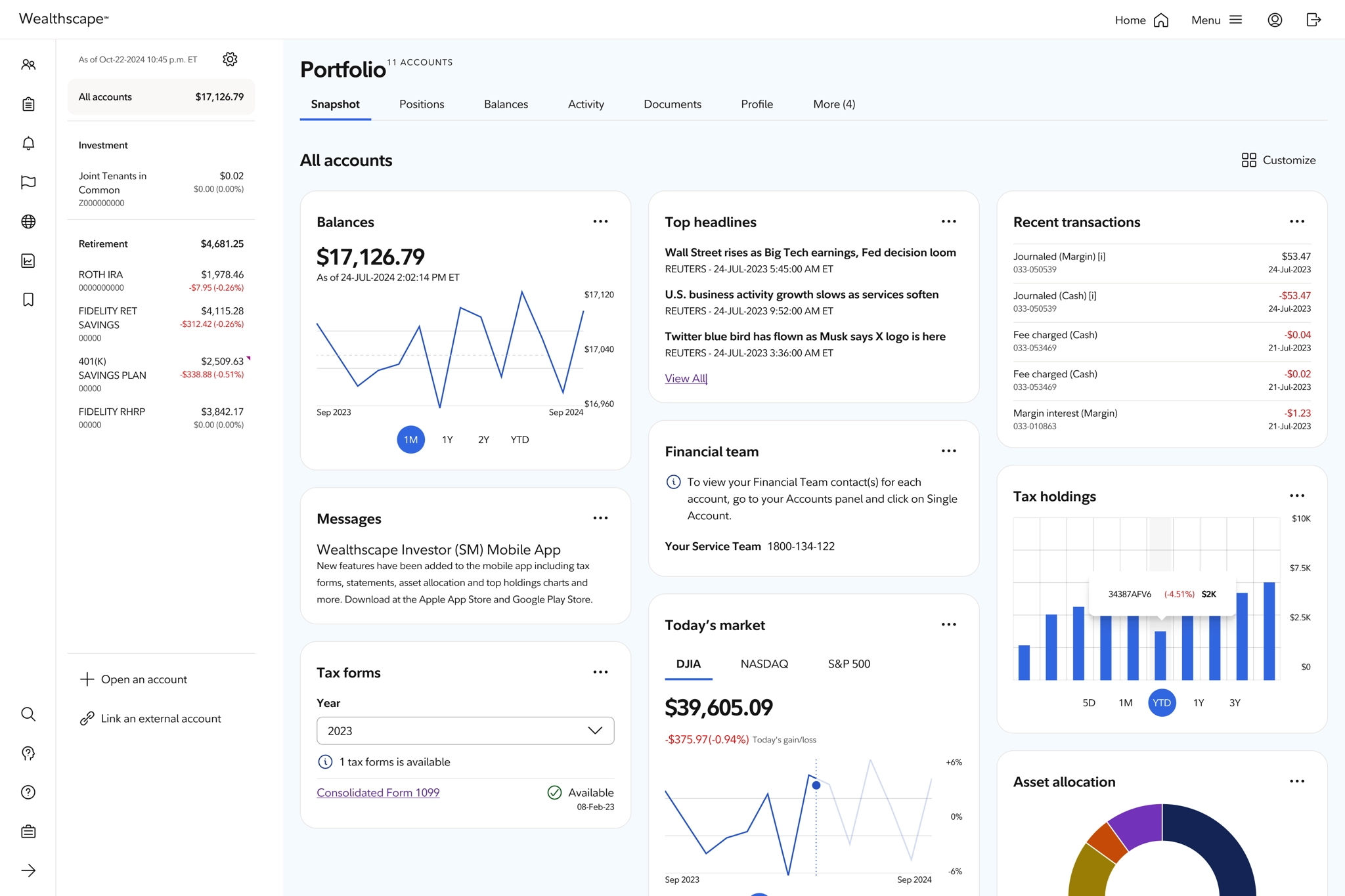The width and height of the screenshot is (1345, 896).
Task: Click the flag icon in sidebar
Action: 28,182
